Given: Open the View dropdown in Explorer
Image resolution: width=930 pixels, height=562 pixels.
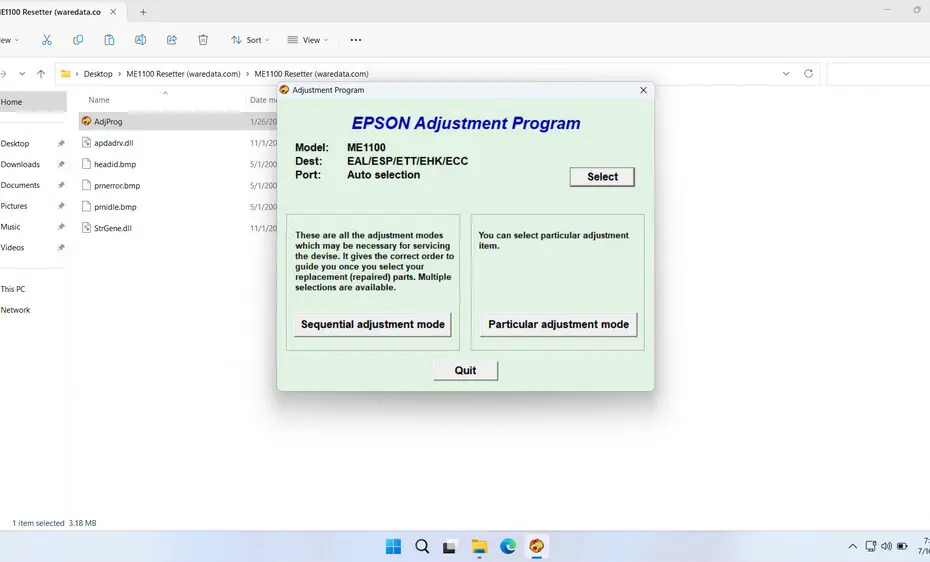Looking at the screenshot, I should point(307,40).
